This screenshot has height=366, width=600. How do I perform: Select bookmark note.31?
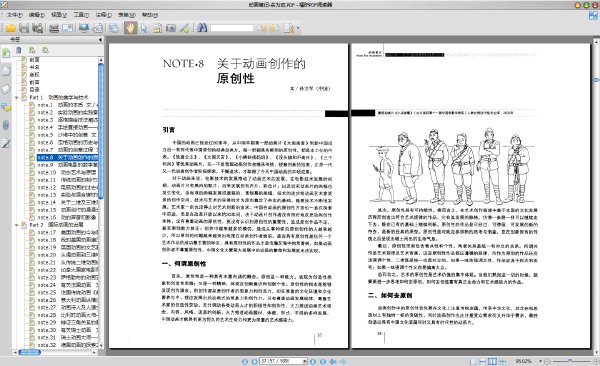[x=67, y=338]
